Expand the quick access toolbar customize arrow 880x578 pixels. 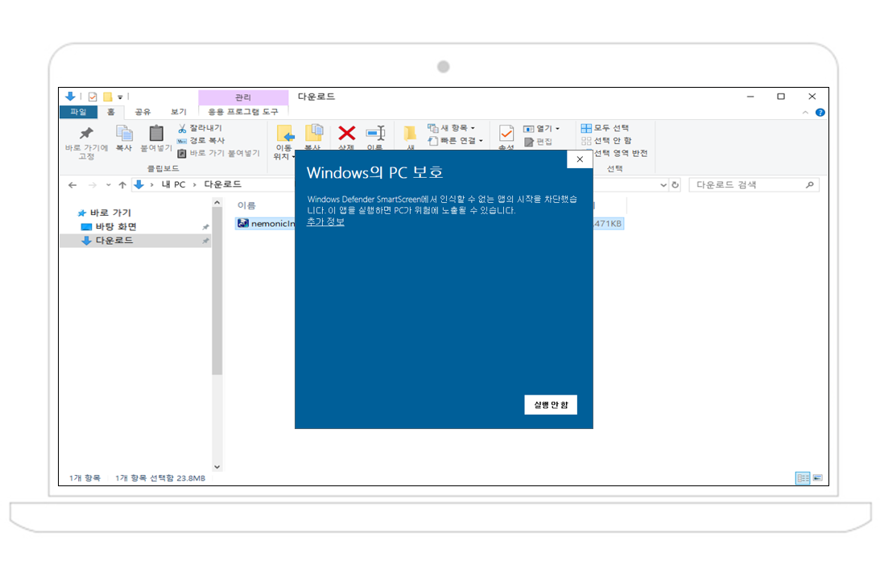pyautogui.click(x=120, y=97)
